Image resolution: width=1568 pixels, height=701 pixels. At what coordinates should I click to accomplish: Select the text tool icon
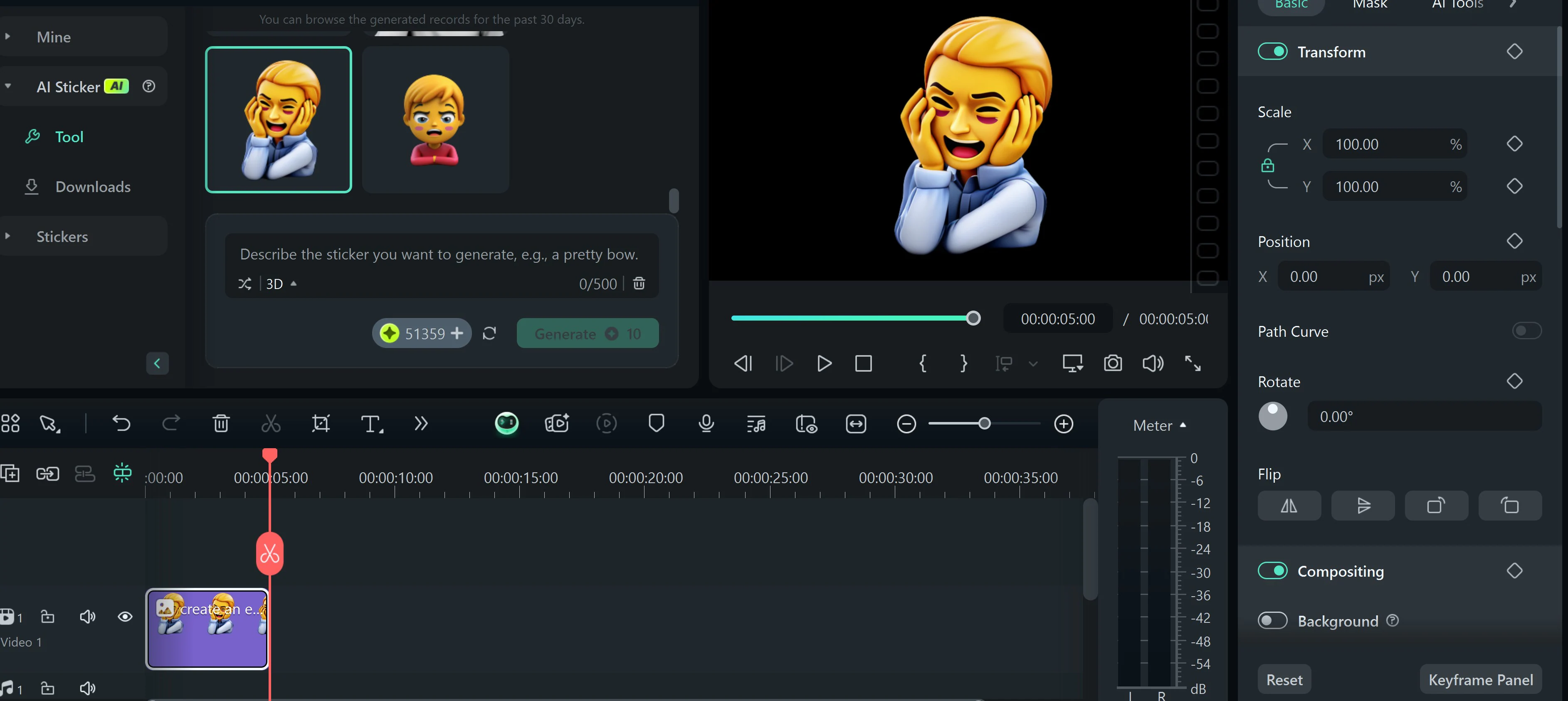coord(371,424)
